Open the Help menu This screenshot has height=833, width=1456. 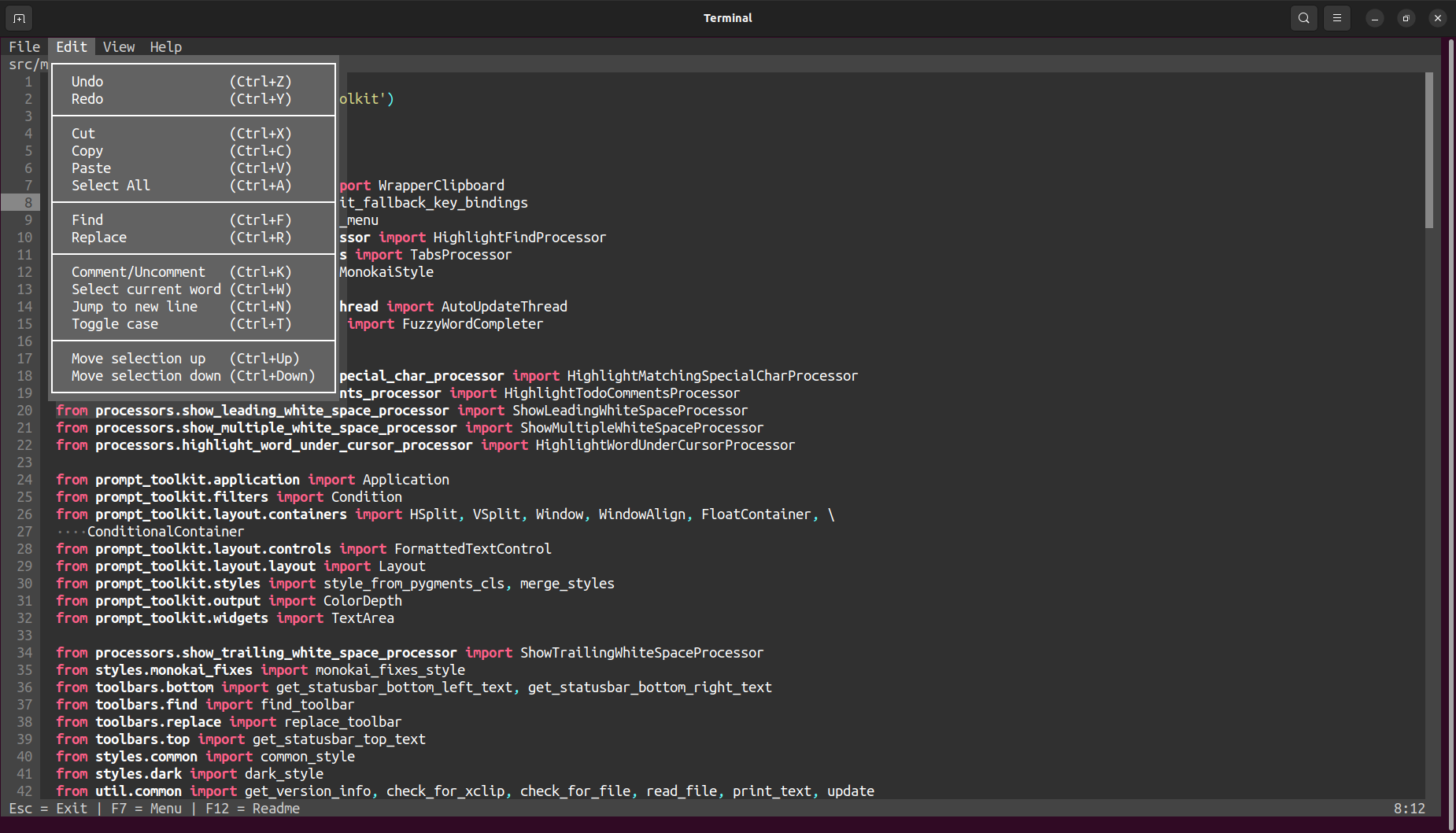click(166, 47)
